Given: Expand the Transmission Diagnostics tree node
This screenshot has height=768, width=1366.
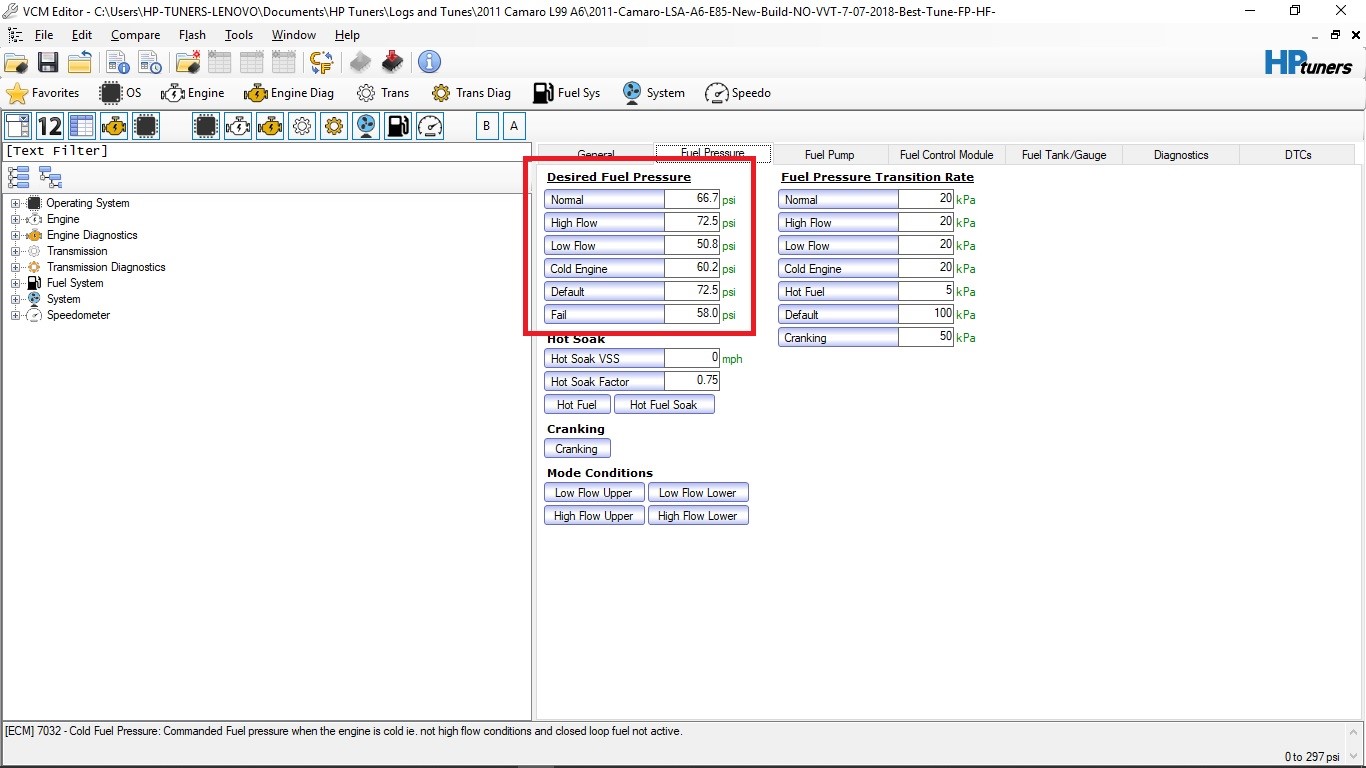Looking at the screenshot, I should click(16, 267).
